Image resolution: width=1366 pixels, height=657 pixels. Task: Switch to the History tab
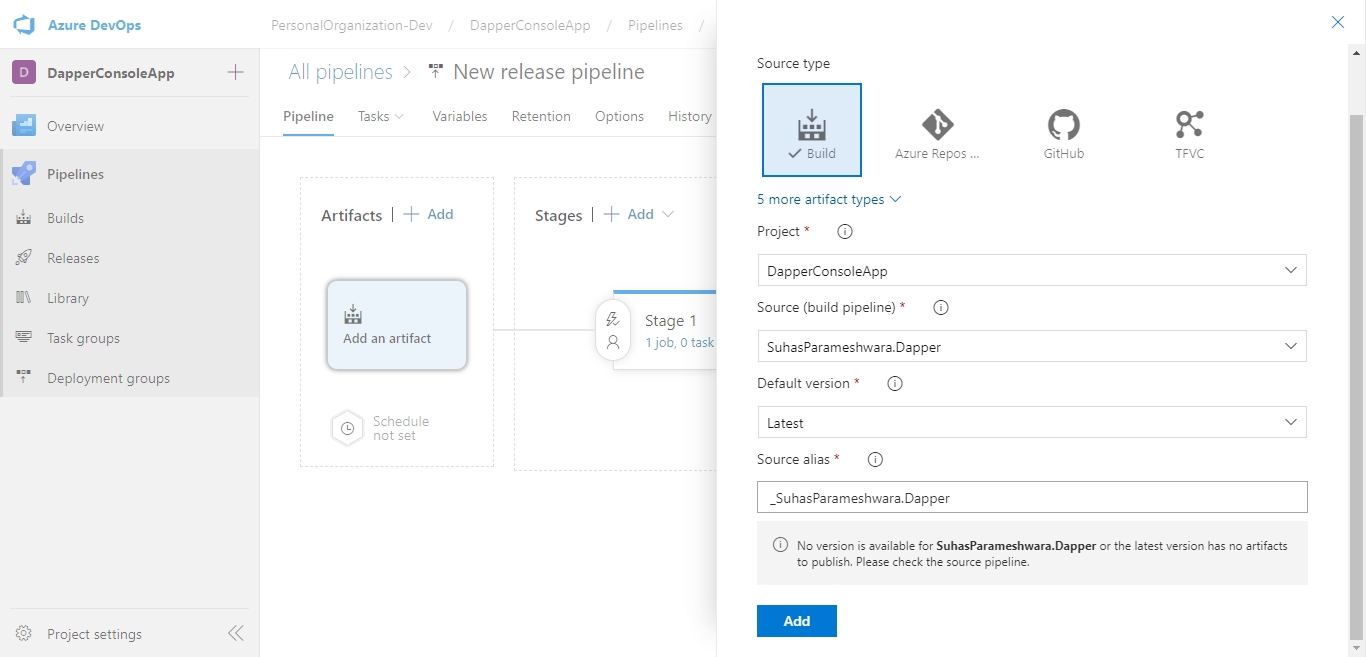click(x=690, y=116)
